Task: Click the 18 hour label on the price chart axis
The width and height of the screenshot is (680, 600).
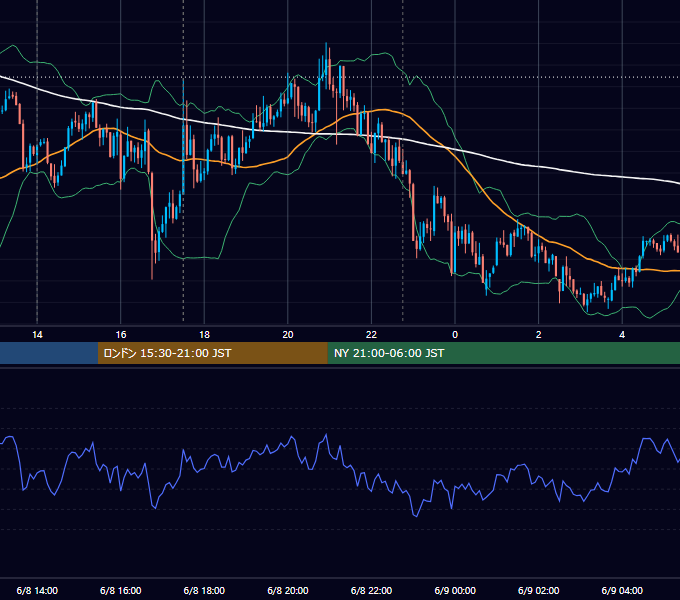Action: [x=204, y=335]
